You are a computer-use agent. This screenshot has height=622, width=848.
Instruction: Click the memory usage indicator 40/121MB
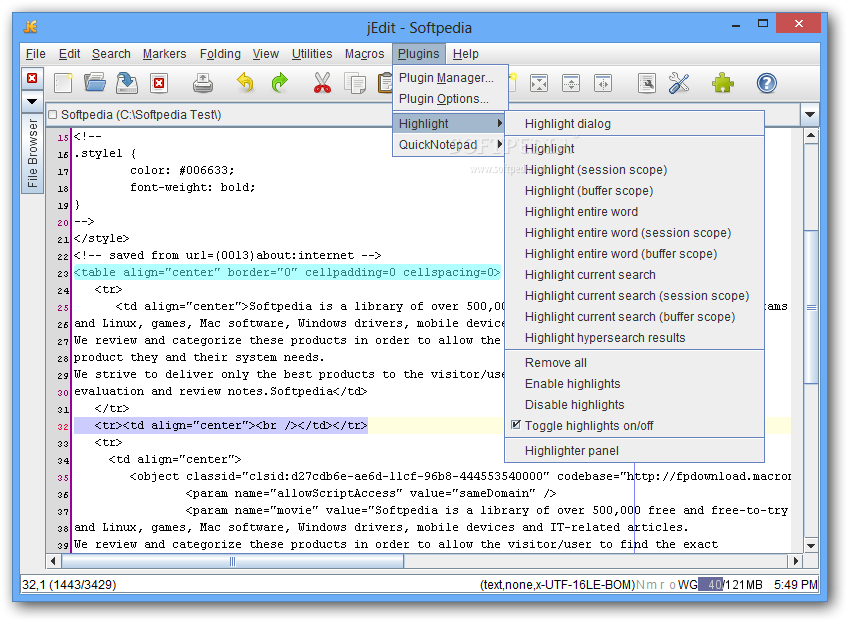click(730, 585)
